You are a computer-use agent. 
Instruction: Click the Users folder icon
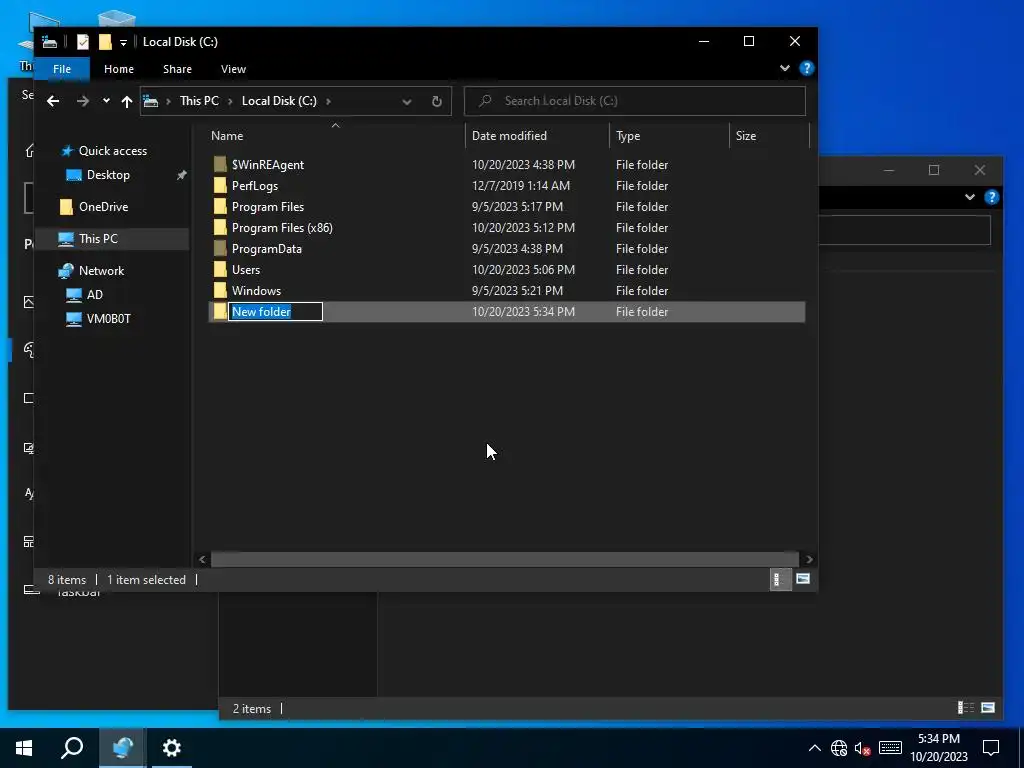[220, 269]
